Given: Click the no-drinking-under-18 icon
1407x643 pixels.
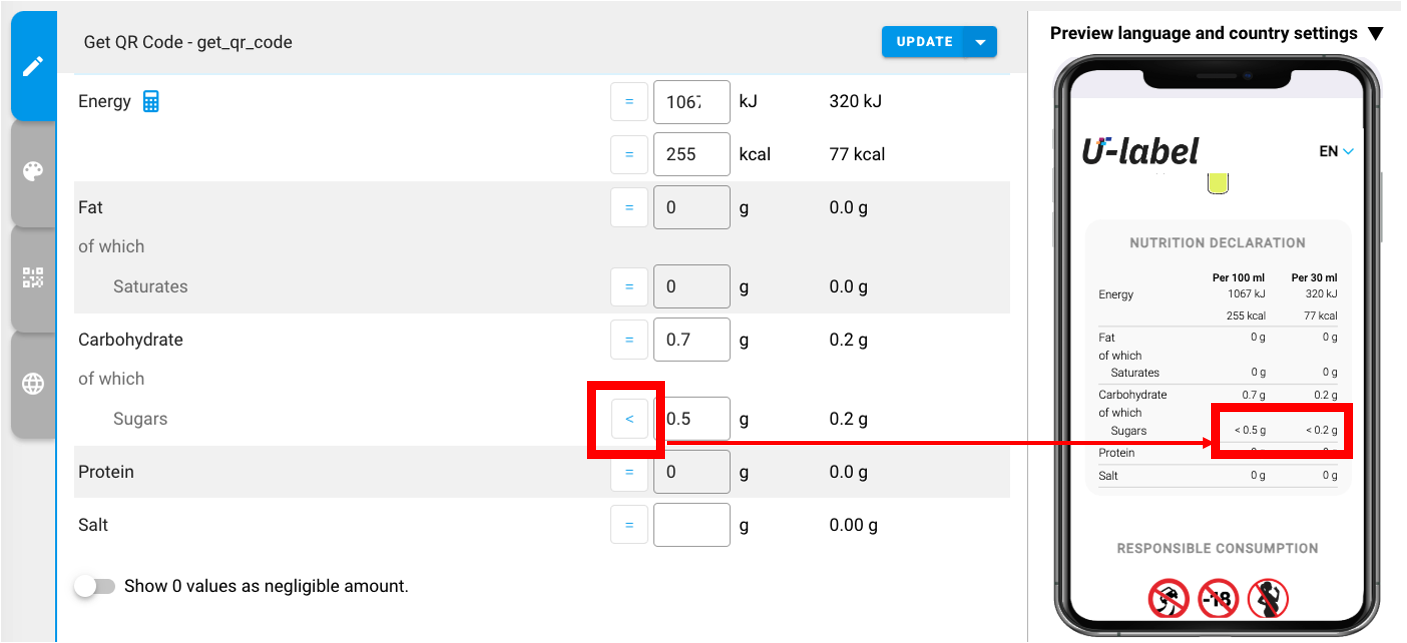Looking at the screenshot, I should pyautogui.click(x=1218, y=598).
